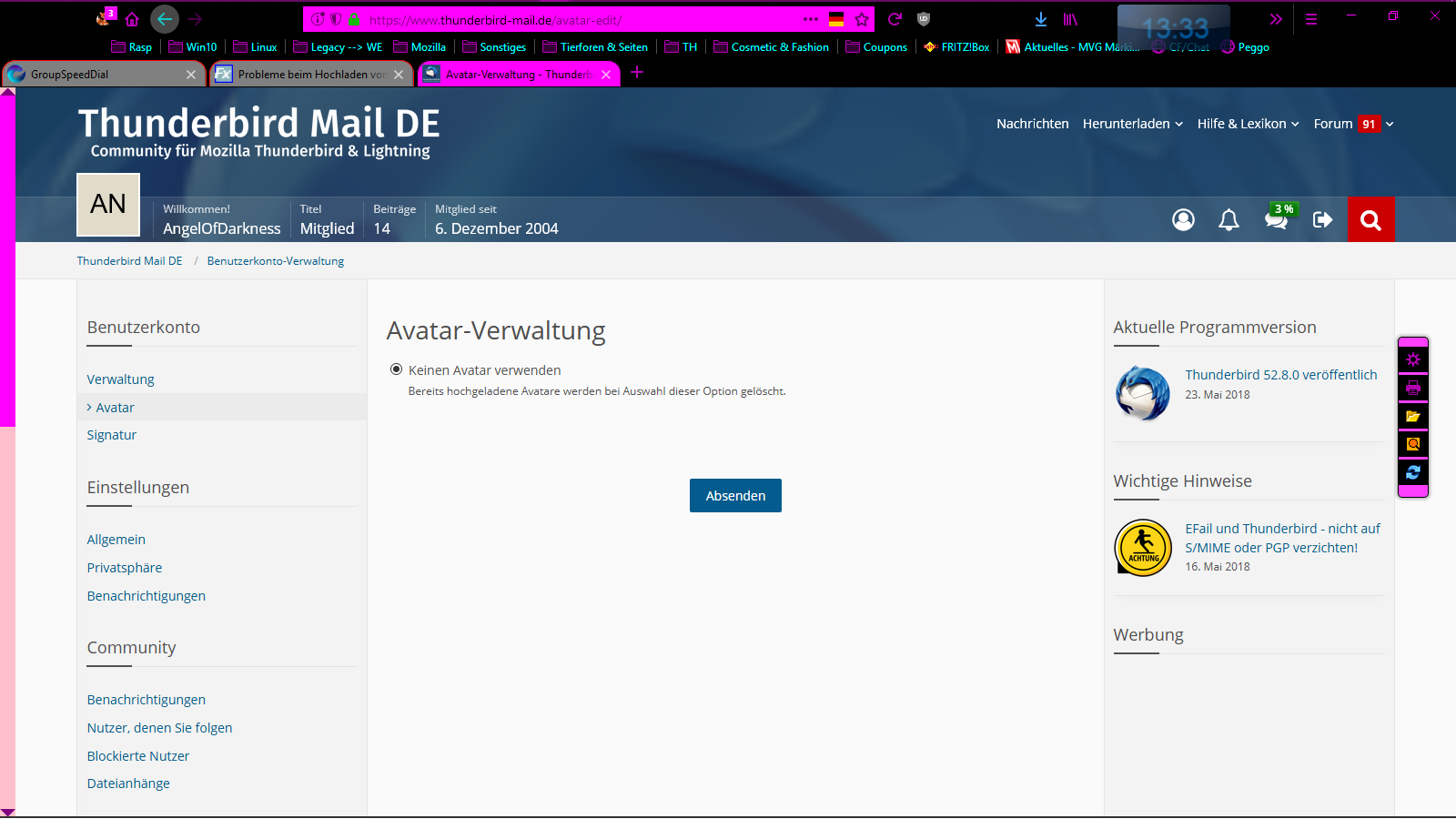The width and height of the screenshot is (1456, 819).
Task: Open Avatar in the Benutzerkonto sidebar
Action: (115, 408)
